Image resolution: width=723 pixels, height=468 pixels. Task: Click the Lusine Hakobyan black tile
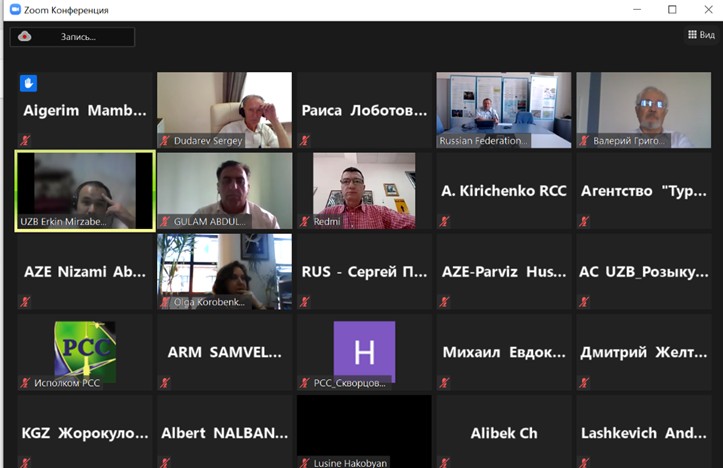click(x=364, y=432)
